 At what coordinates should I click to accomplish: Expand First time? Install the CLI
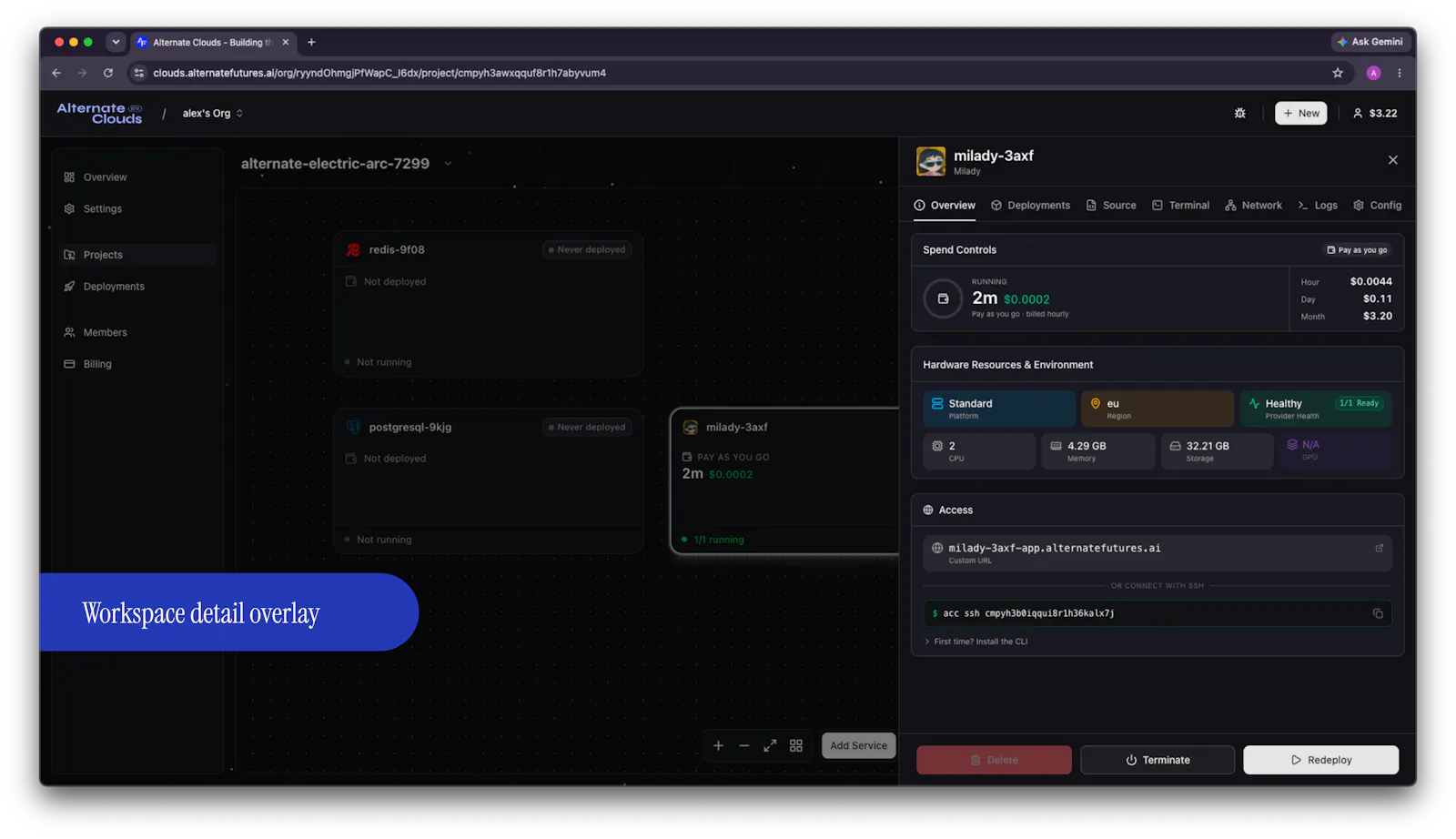click(976, 642)
